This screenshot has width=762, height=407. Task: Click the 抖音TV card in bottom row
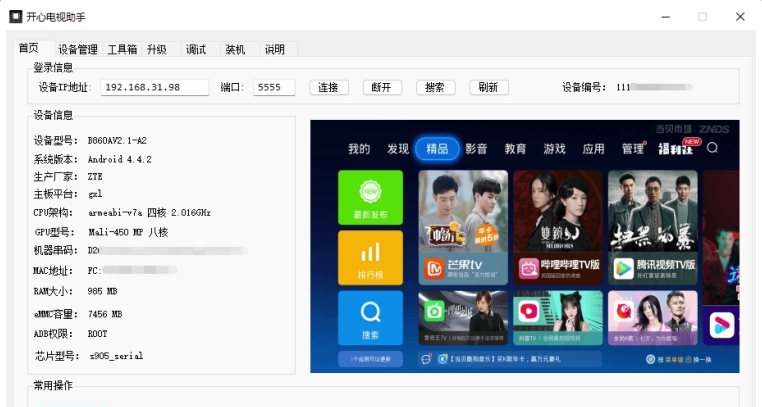tap(558, 318)
